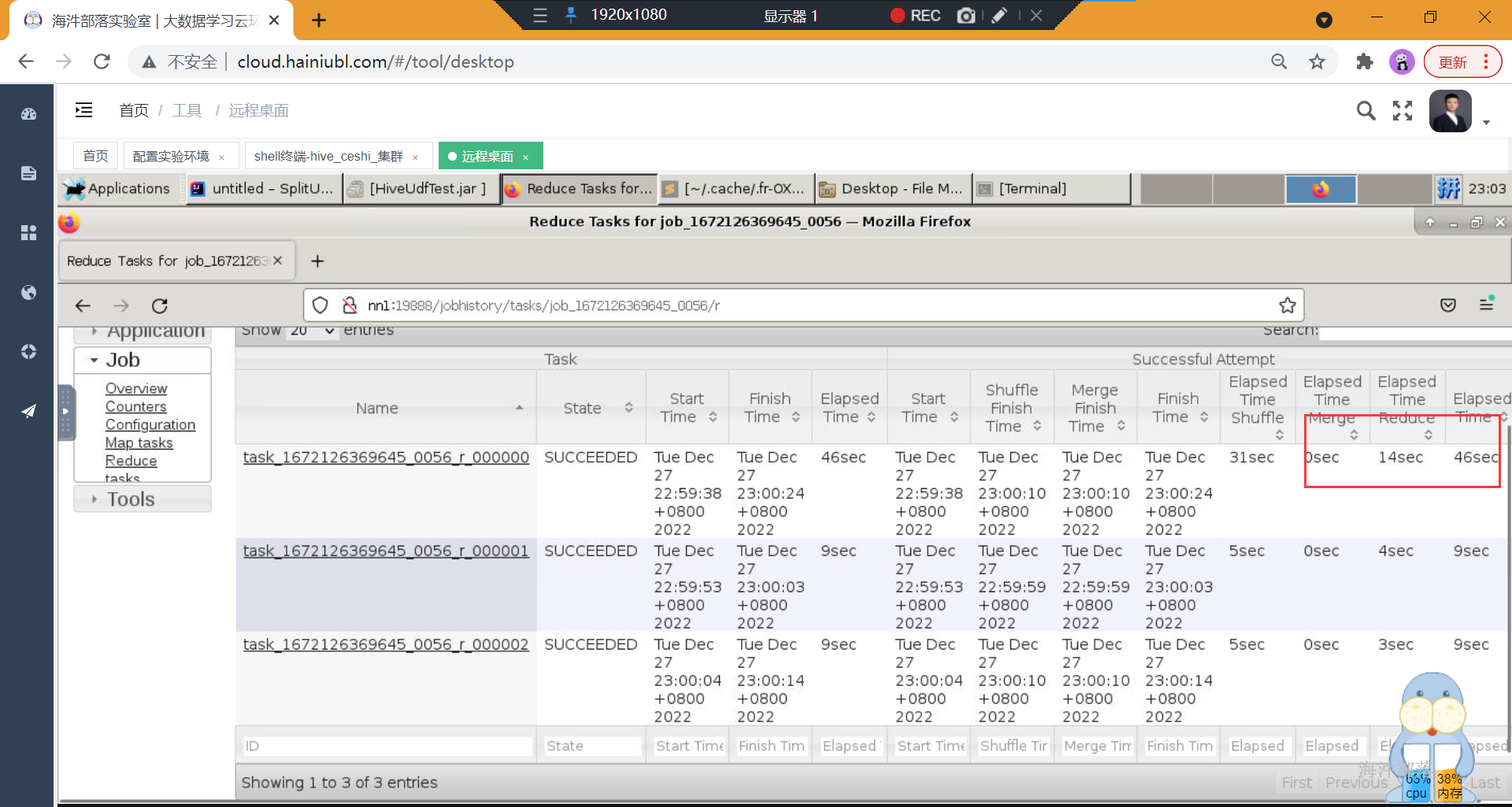
Task: Toggle fullscreen expand icon
Action: (x=1403, y=111)
